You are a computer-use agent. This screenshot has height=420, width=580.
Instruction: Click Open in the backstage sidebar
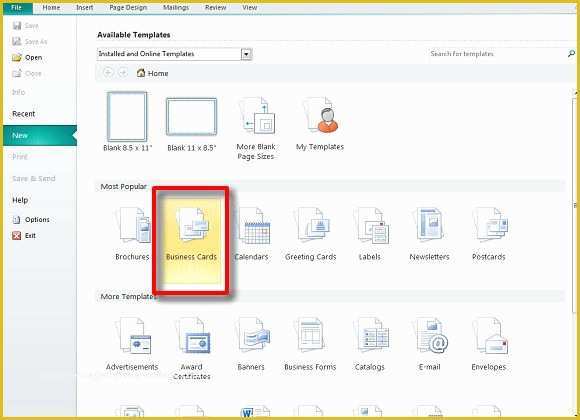tap(27, 57)
